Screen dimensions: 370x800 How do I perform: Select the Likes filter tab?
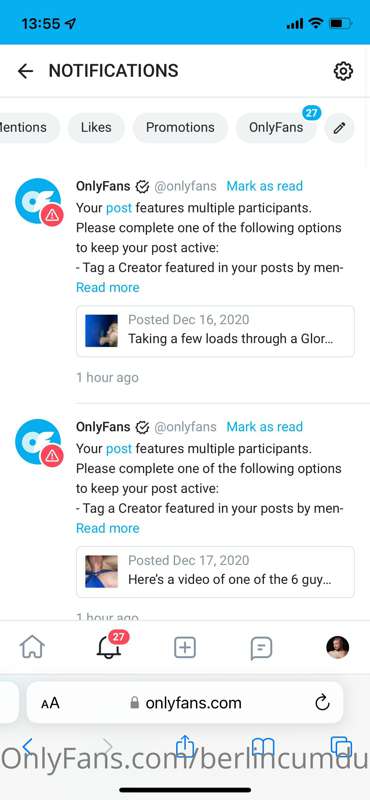click(x=96, y=128)
